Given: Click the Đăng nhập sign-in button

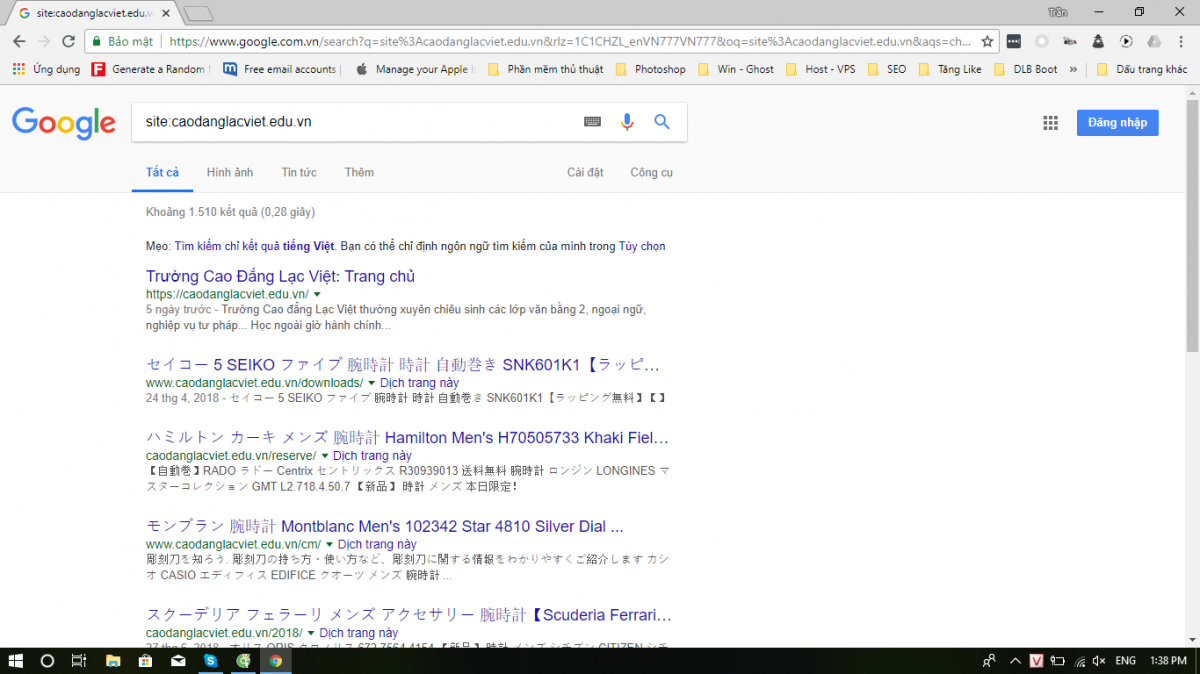Looking at the screenshot, I should click(x=1117, y=122).
